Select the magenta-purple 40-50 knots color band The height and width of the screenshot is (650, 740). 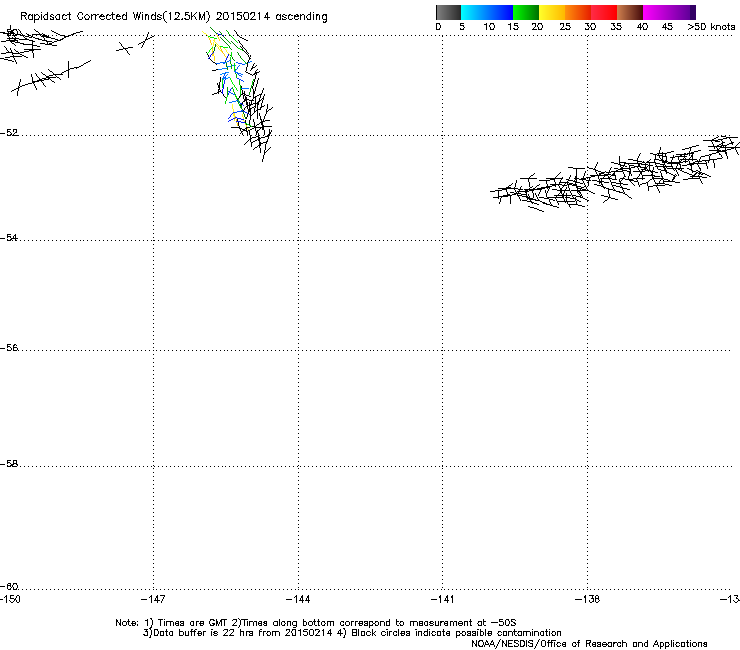669,12
